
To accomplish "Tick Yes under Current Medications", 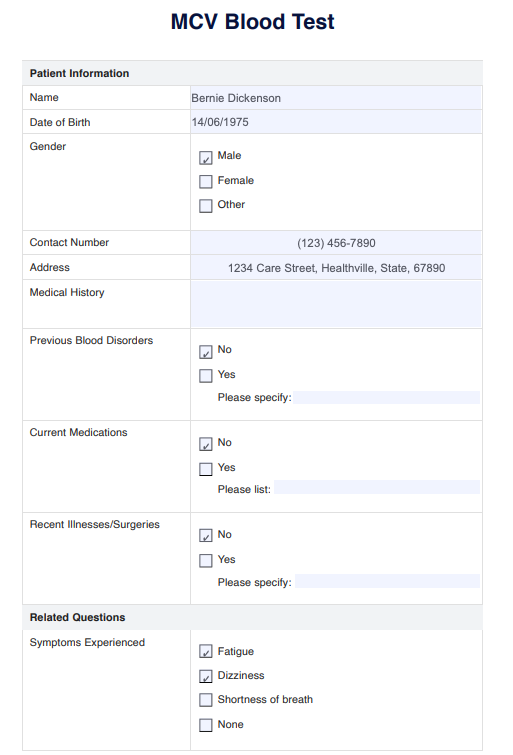I will coord(206,469).
